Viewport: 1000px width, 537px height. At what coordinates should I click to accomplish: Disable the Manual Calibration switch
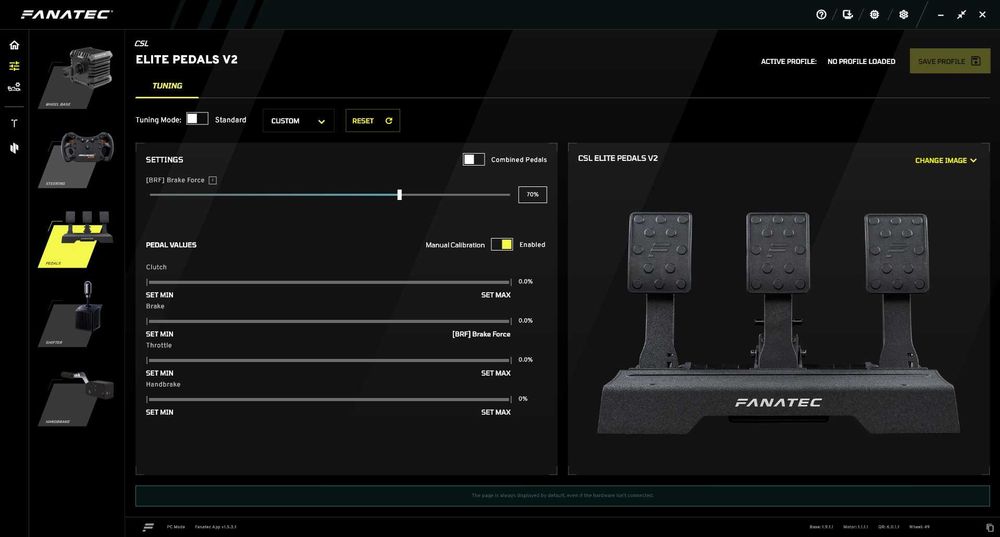[x=502, y=244]
